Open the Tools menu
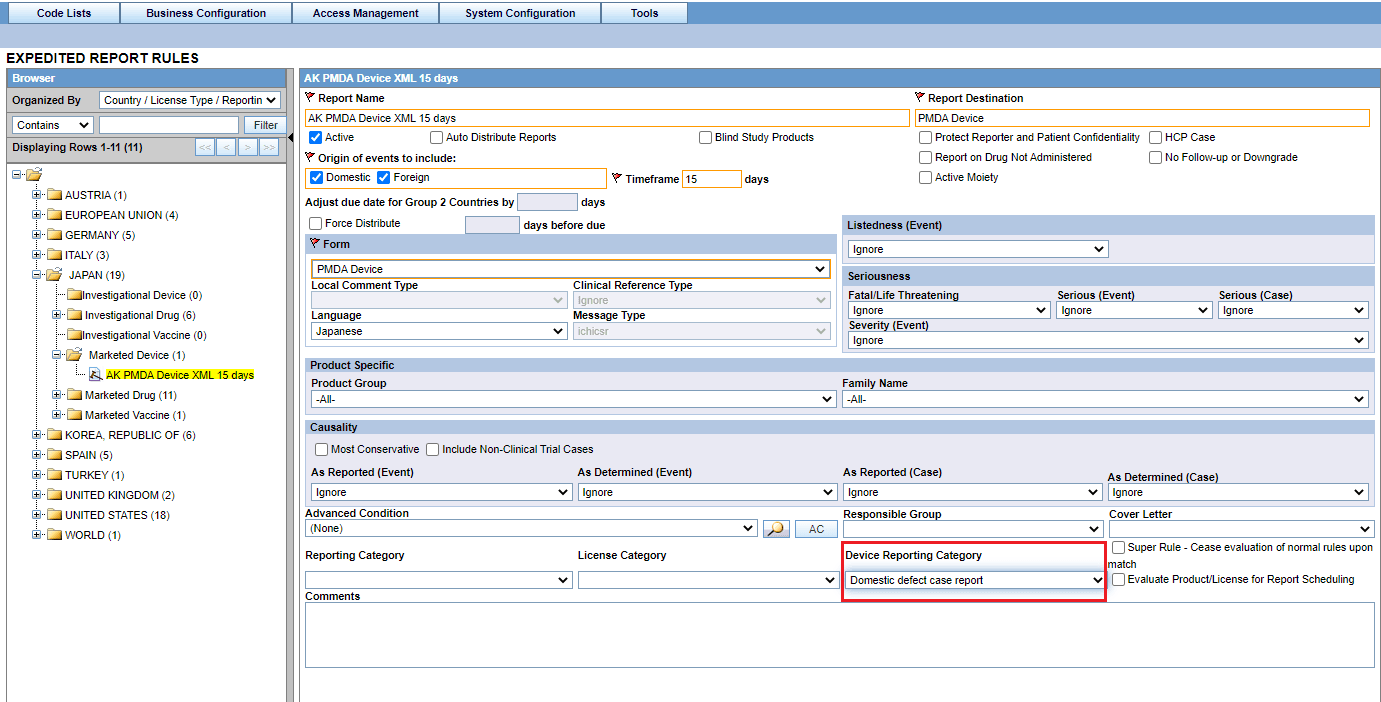This screenshot has height=702, width=1381. click(x=645, y=13)
